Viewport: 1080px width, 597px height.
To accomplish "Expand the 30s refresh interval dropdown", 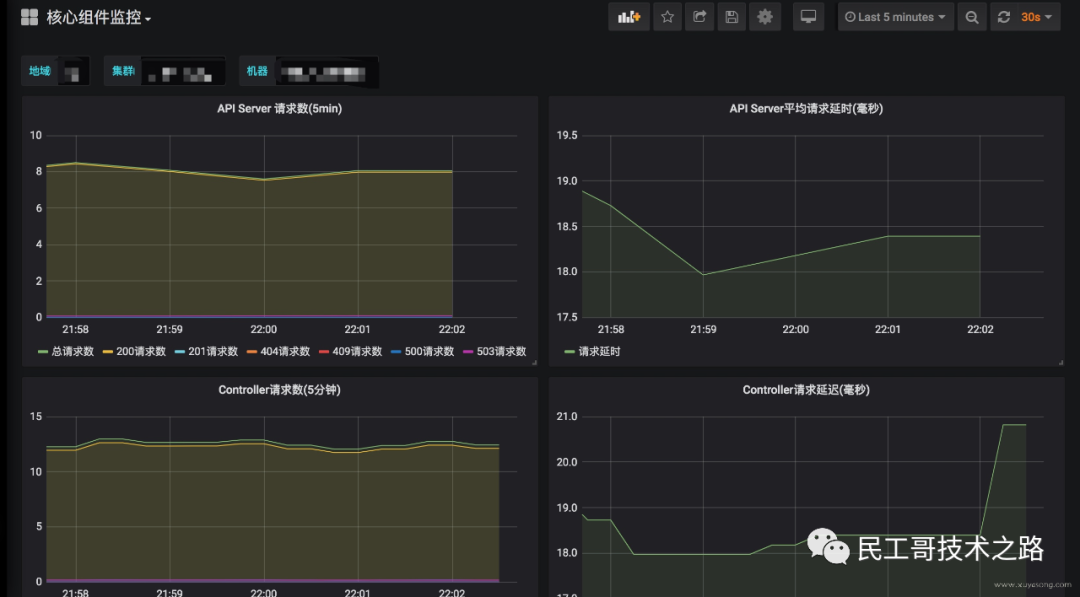I will (x=1037, y=17).
